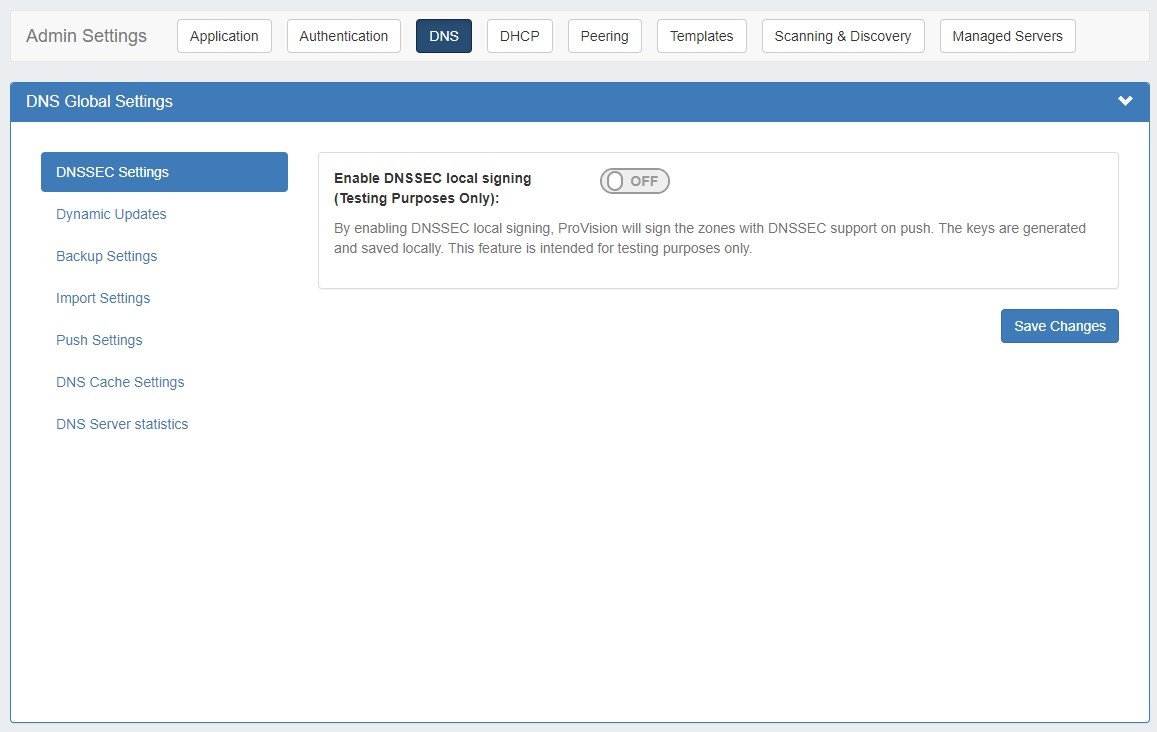
Task: Open Import Settings section
Action: coord(103,298)
